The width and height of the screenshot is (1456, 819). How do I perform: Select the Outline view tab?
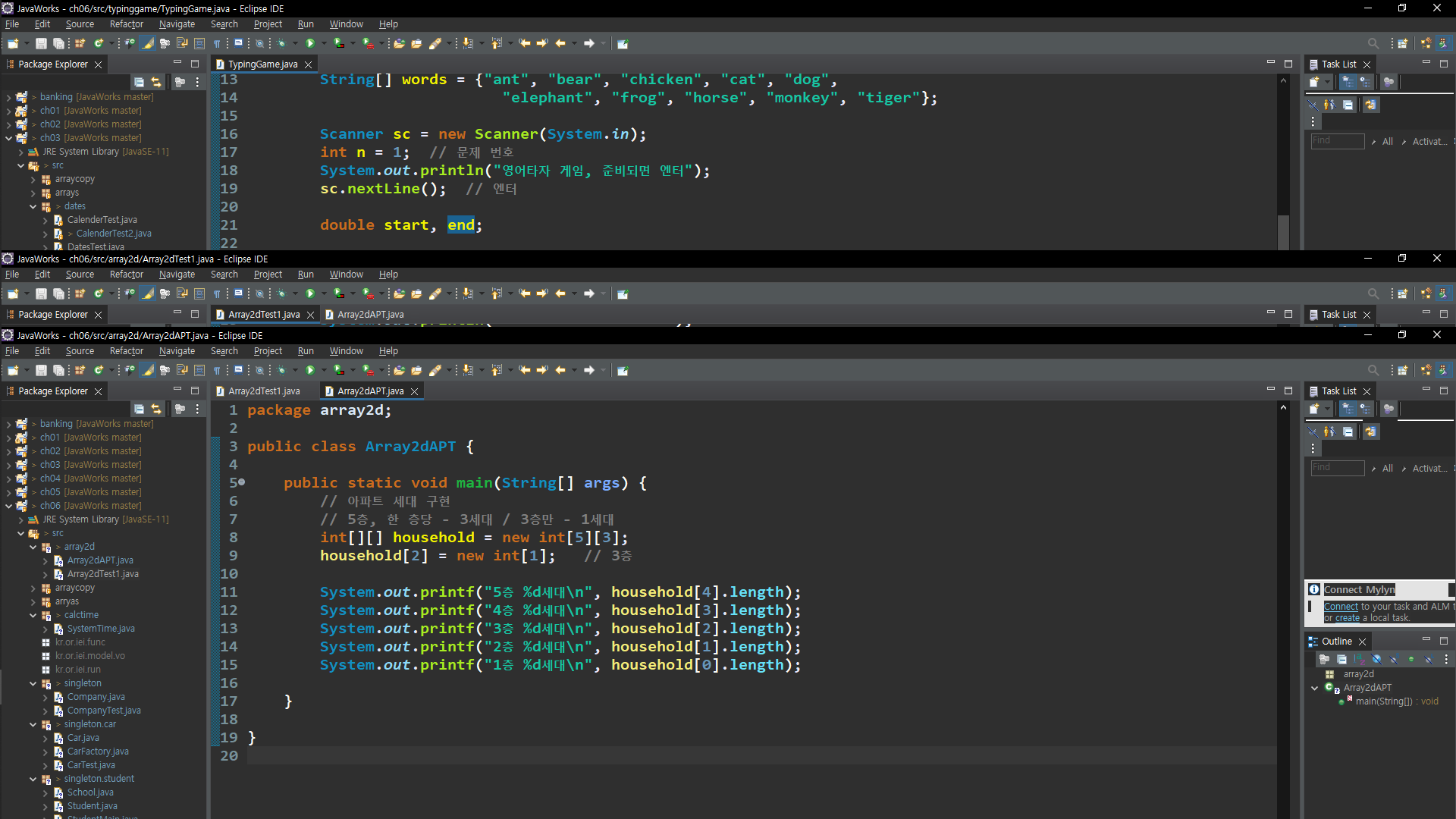(x=1336, y=642)
